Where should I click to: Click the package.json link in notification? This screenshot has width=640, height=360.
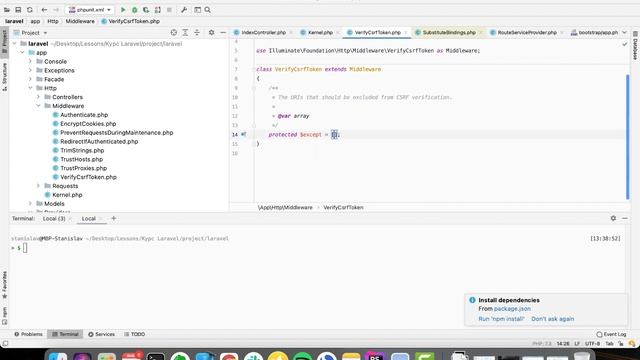click(512, 309)
